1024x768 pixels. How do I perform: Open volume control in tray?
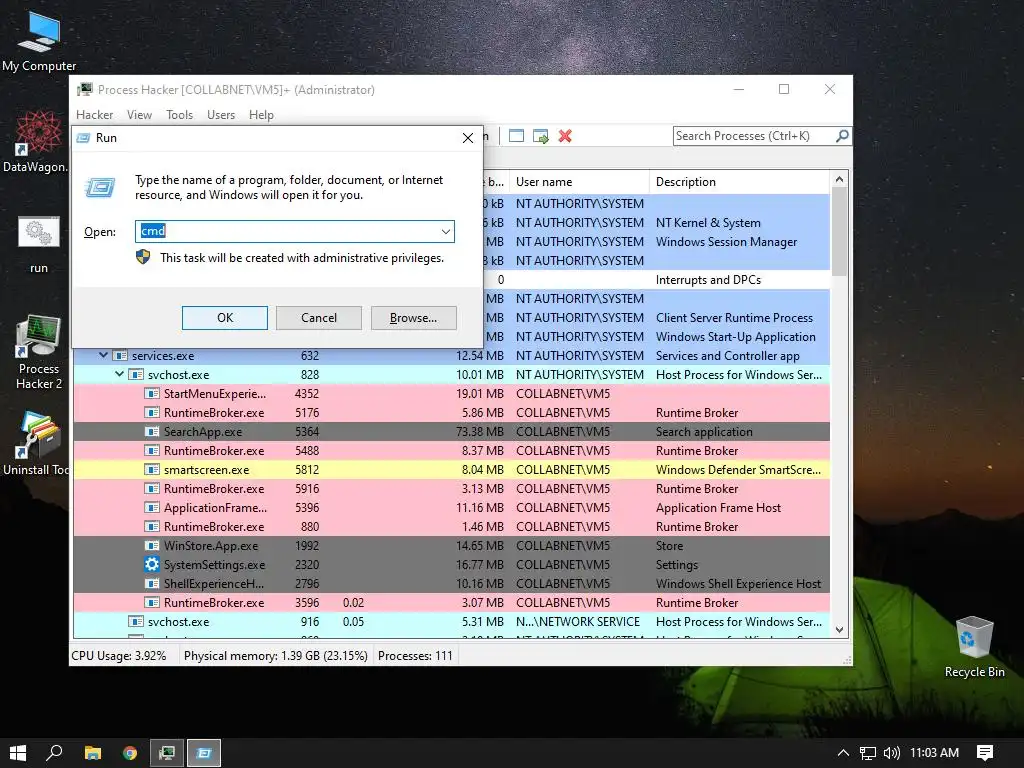pyautogui.click(x=891, y=753)
